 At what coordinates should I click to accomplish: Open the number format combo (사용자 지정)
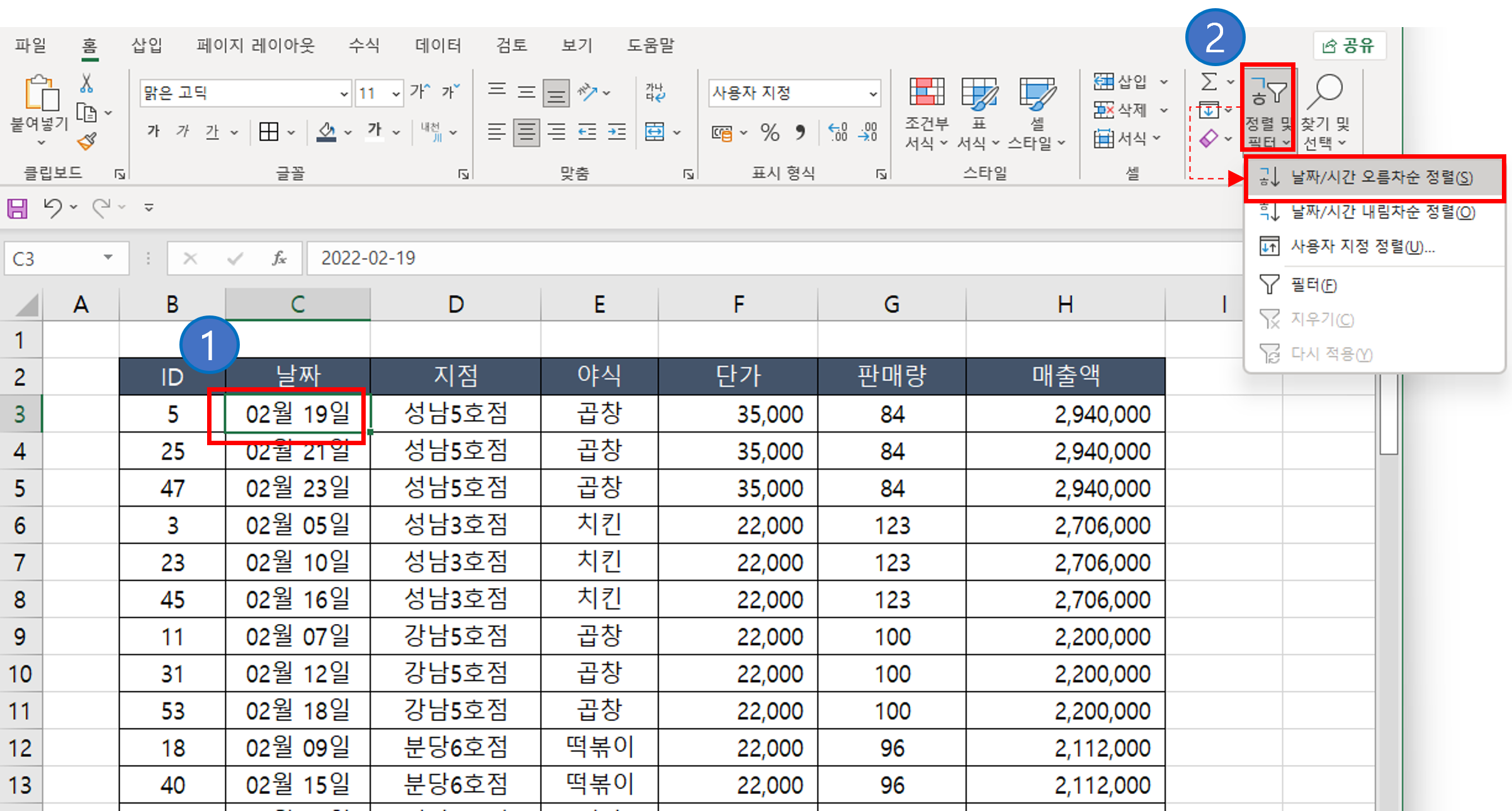pos(793,93)
